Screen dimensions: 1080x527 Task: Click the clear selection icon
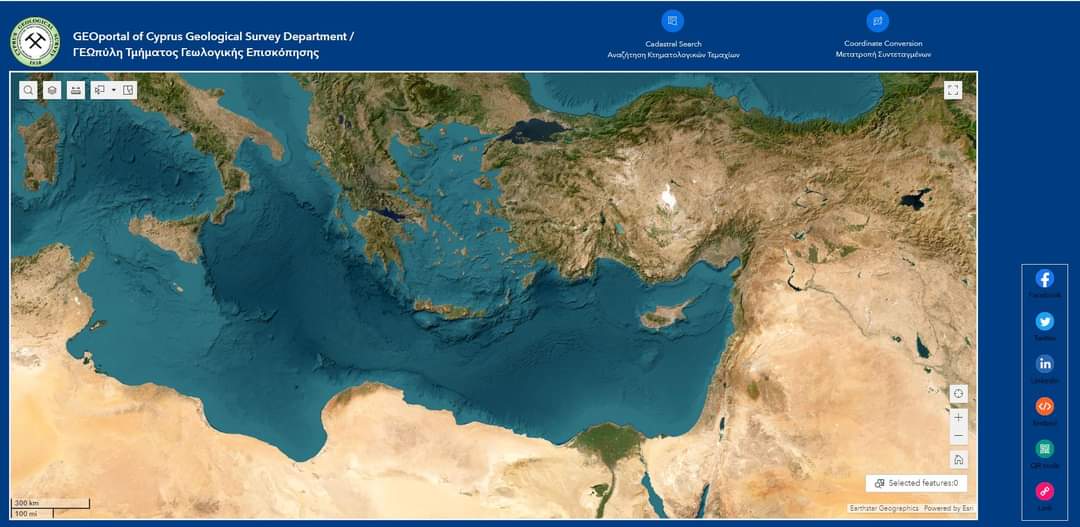click(128, 90)
